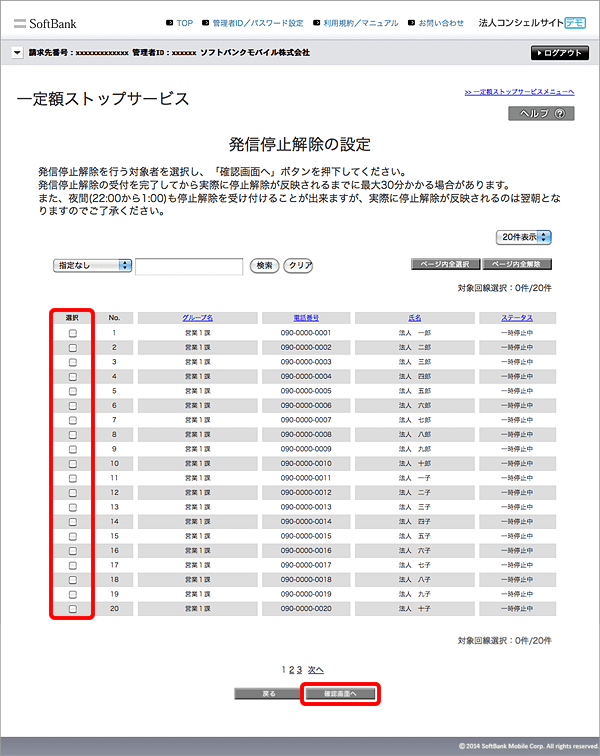Click the SoftBank logo
The width and height of the screenshot is (600, 756).
(x=45, y=24)
